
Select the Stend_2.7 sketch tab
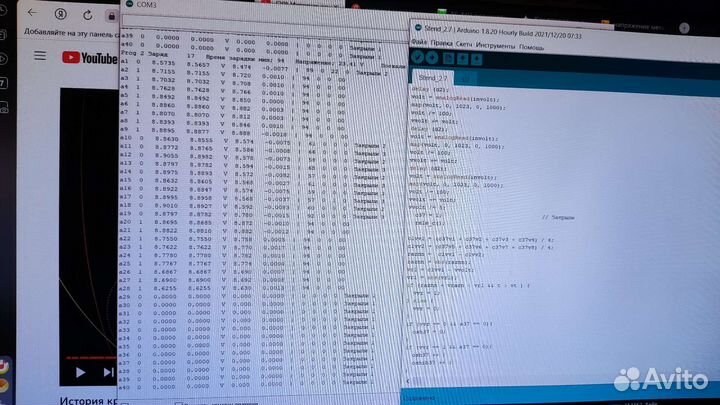click(435, 76)
